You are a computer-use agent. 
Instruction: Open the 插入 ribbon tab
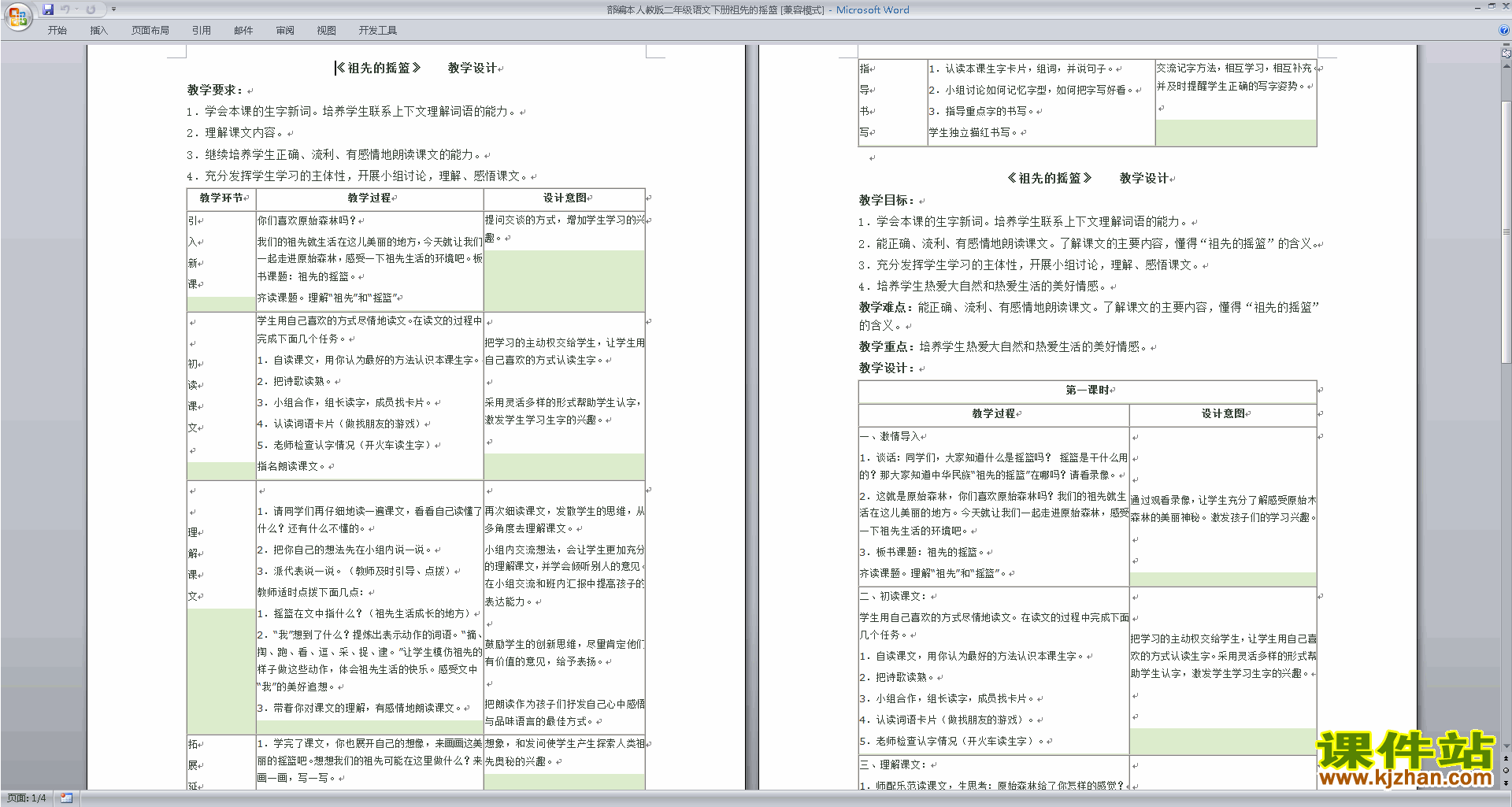pos(98,31)
